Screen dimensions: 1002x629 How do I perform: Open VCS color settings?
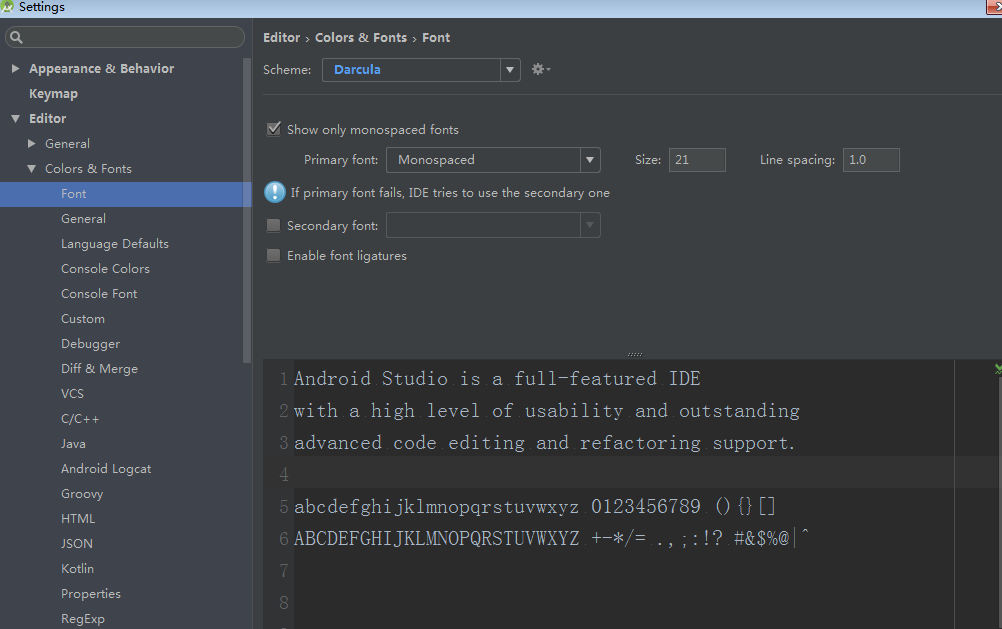pyautogui.click(x=72, y=394)
